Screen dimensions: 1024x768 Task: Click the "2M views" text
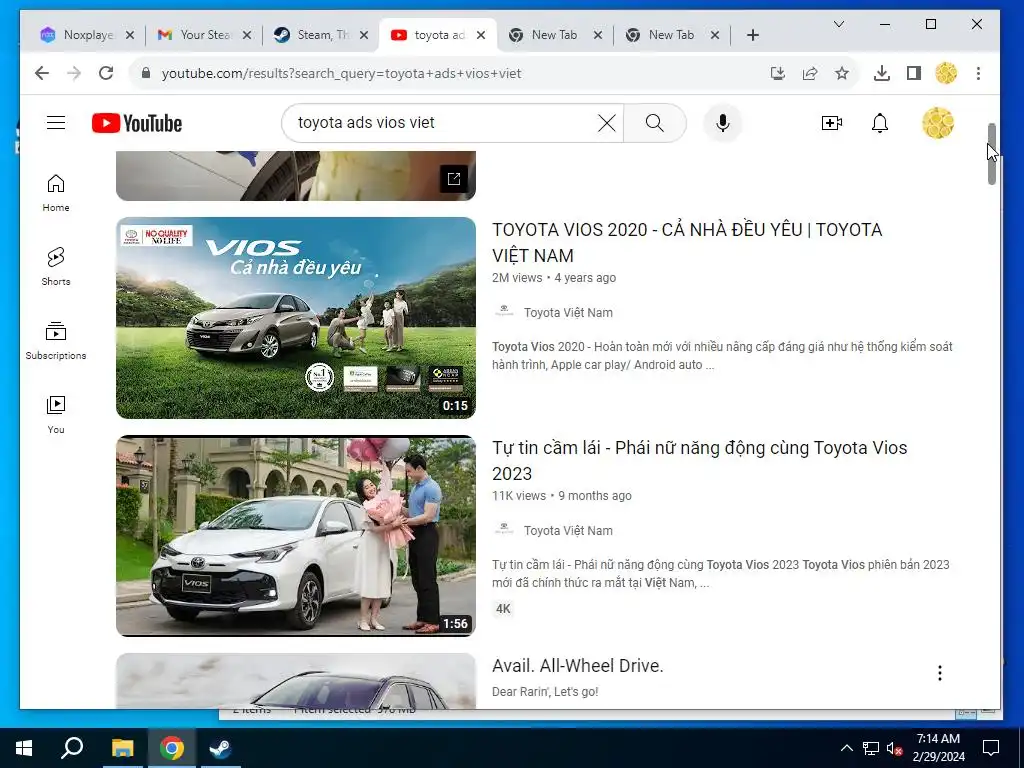517,278
